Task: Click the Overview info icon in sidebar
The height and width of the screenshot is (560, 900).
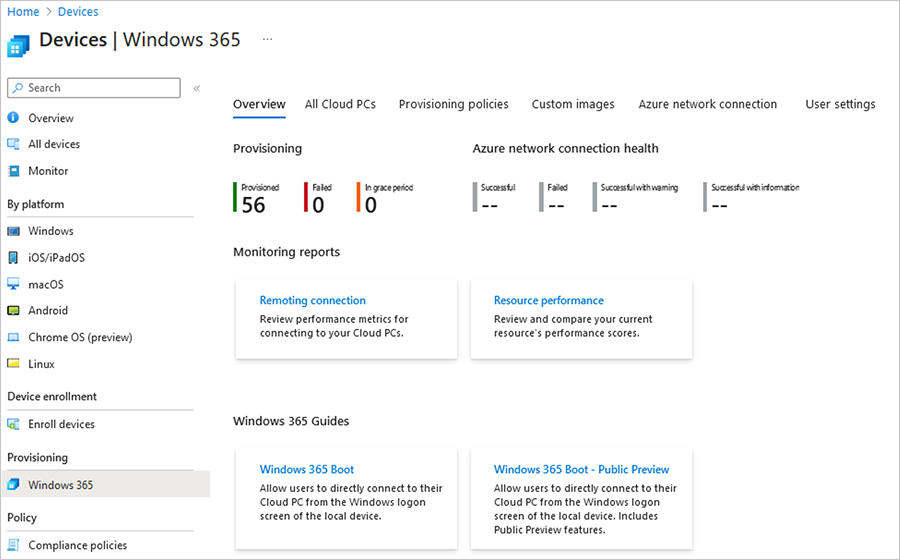Action: click(x=13, y=118)
